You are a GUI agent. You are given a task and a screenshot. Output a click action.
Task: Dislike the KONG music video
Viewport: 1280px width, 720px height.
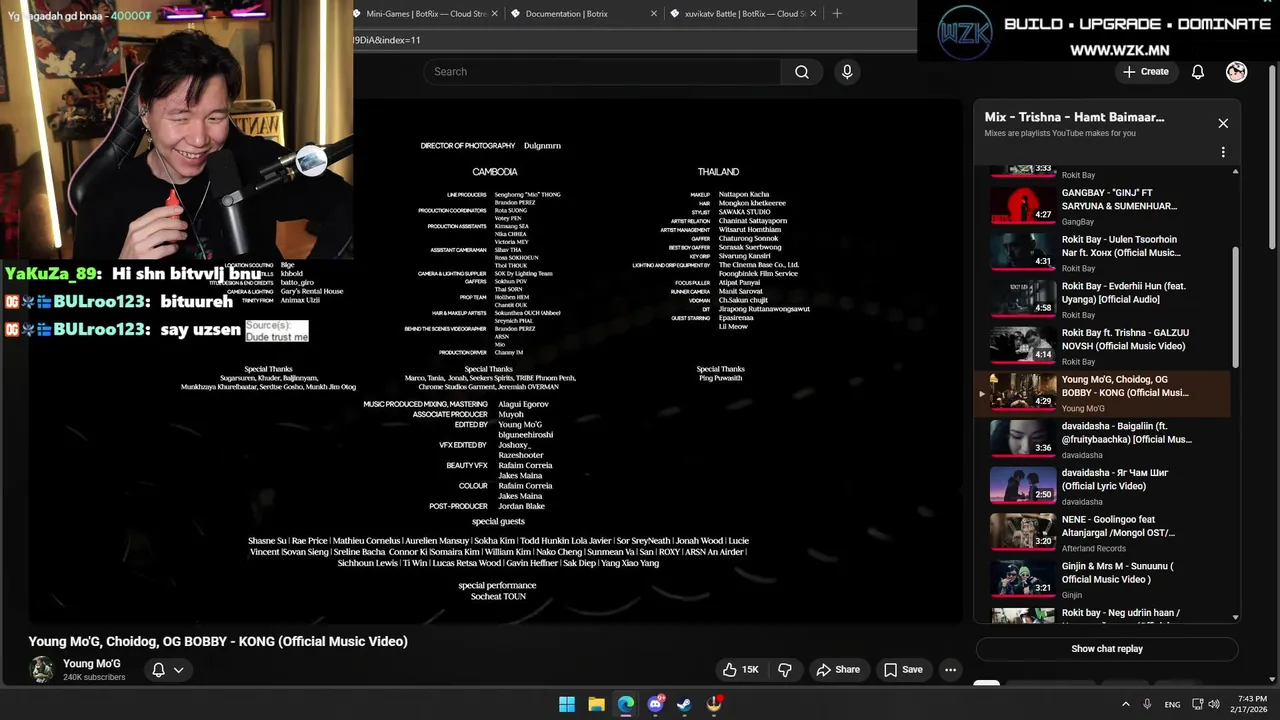pos(785,670)
